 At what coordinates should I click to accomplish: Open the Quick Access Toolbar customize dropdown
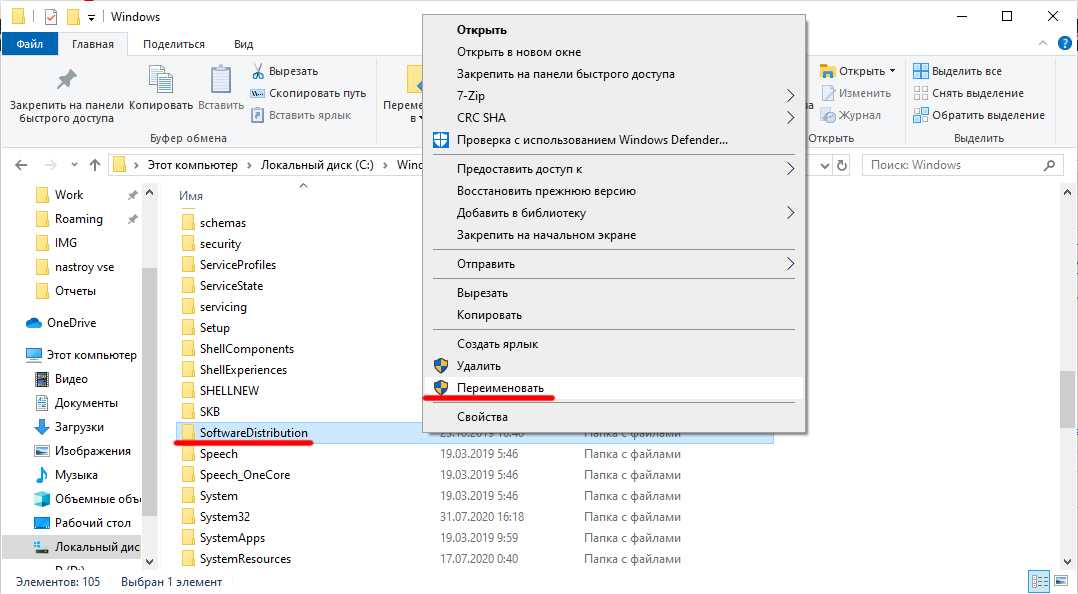tap(92, 17)
